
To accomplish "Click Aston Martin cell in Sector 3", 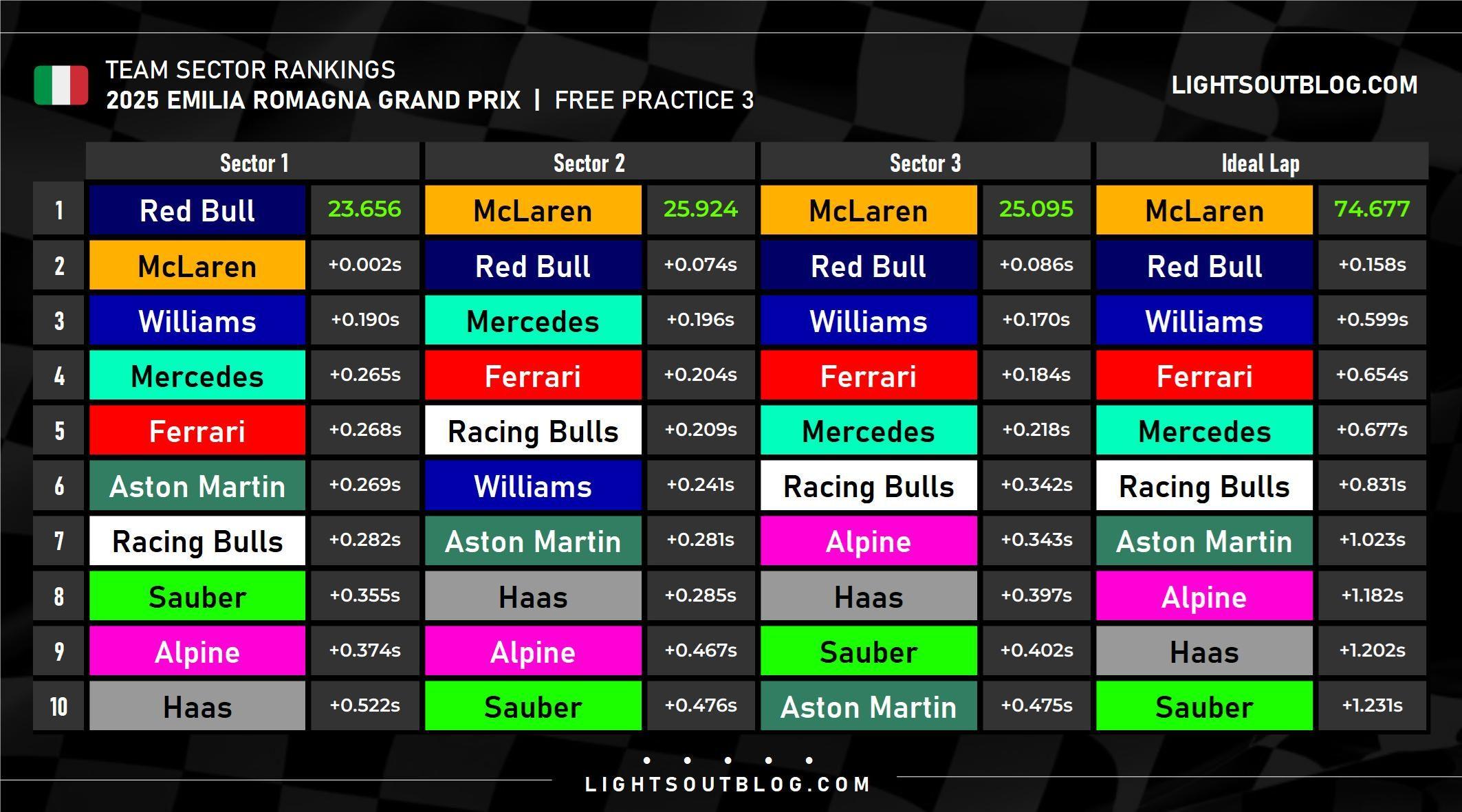I will point(869,706).
